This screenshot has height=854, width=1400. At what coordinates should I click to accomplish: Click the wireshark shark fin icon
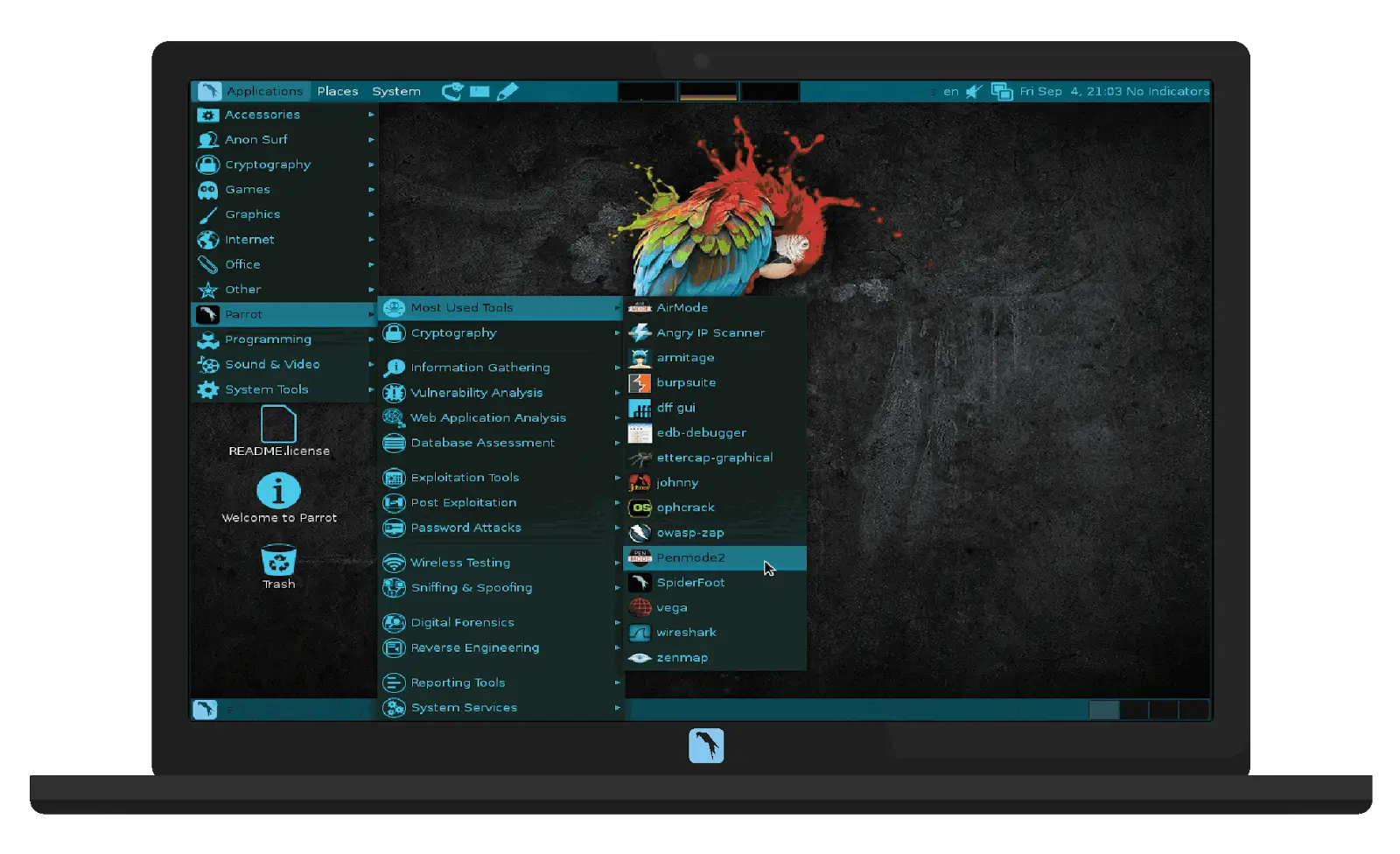640,633
